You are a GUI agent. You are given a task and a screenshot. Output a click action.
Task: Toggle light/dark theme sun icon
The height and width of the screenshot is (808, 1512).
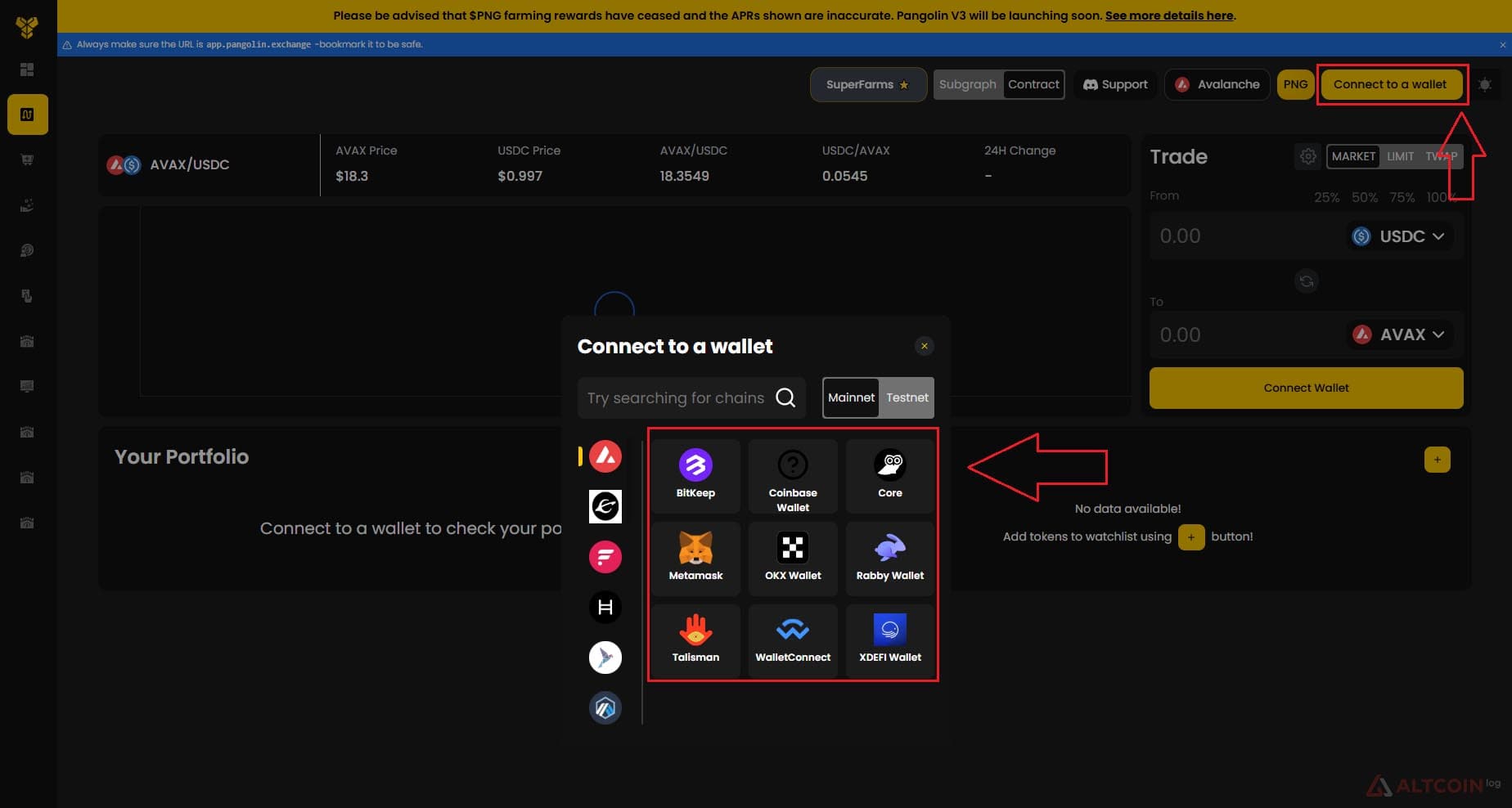[1485, 84]
